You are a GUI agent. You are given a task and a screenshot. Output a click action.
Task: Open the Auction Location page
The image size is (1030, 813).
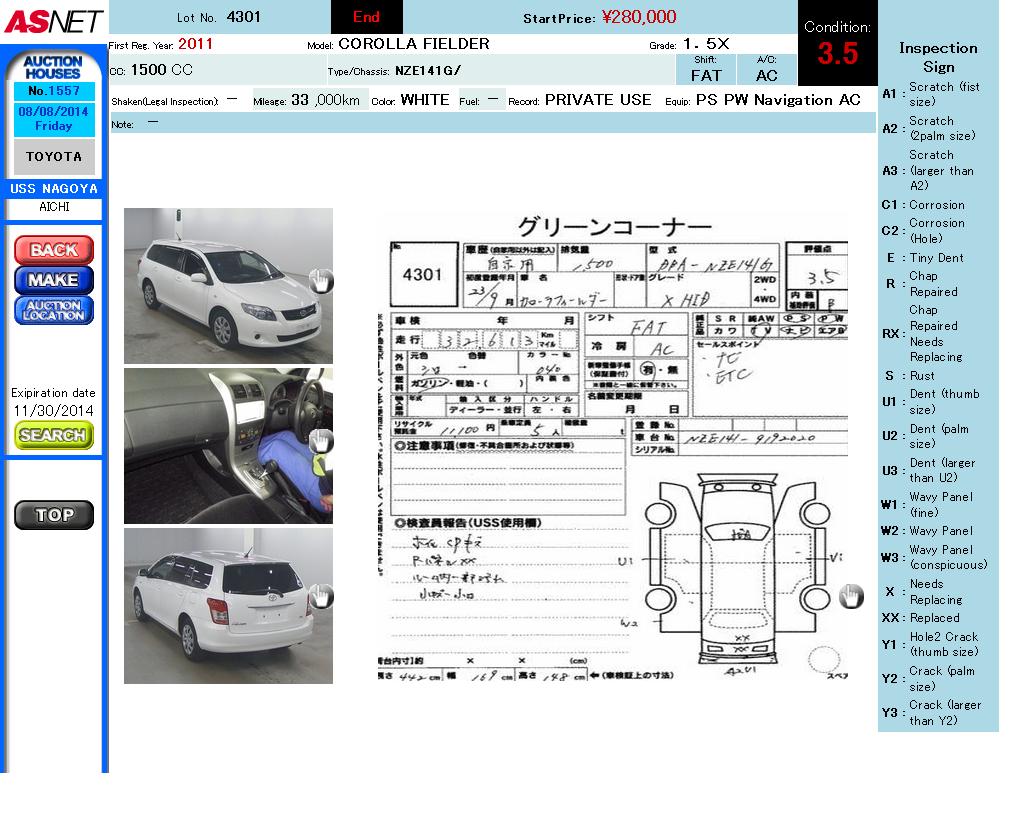pos(54,310)
